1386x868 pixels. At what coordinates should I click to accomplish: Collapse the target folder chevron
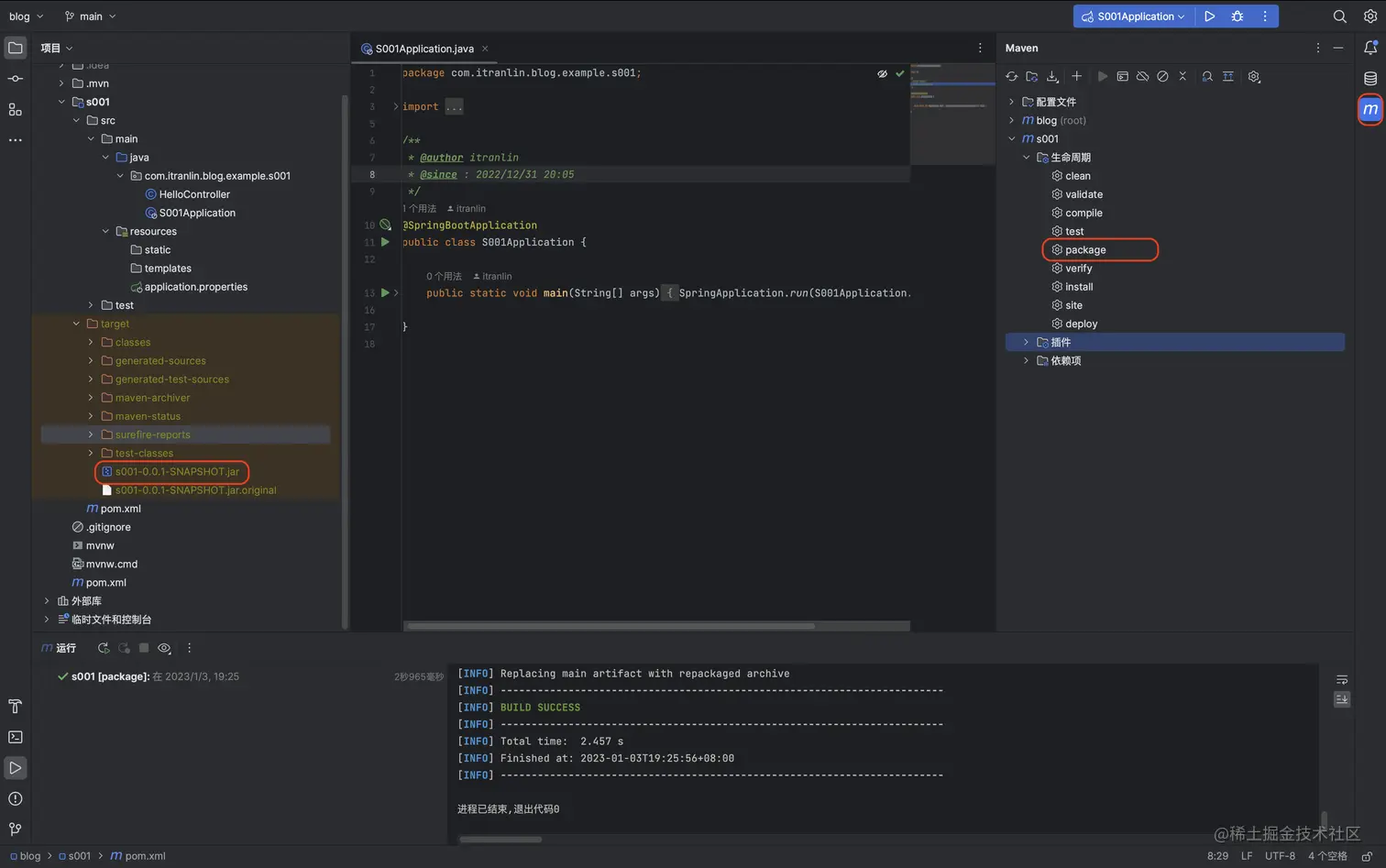pyautogui.click(x=76, y=324)
